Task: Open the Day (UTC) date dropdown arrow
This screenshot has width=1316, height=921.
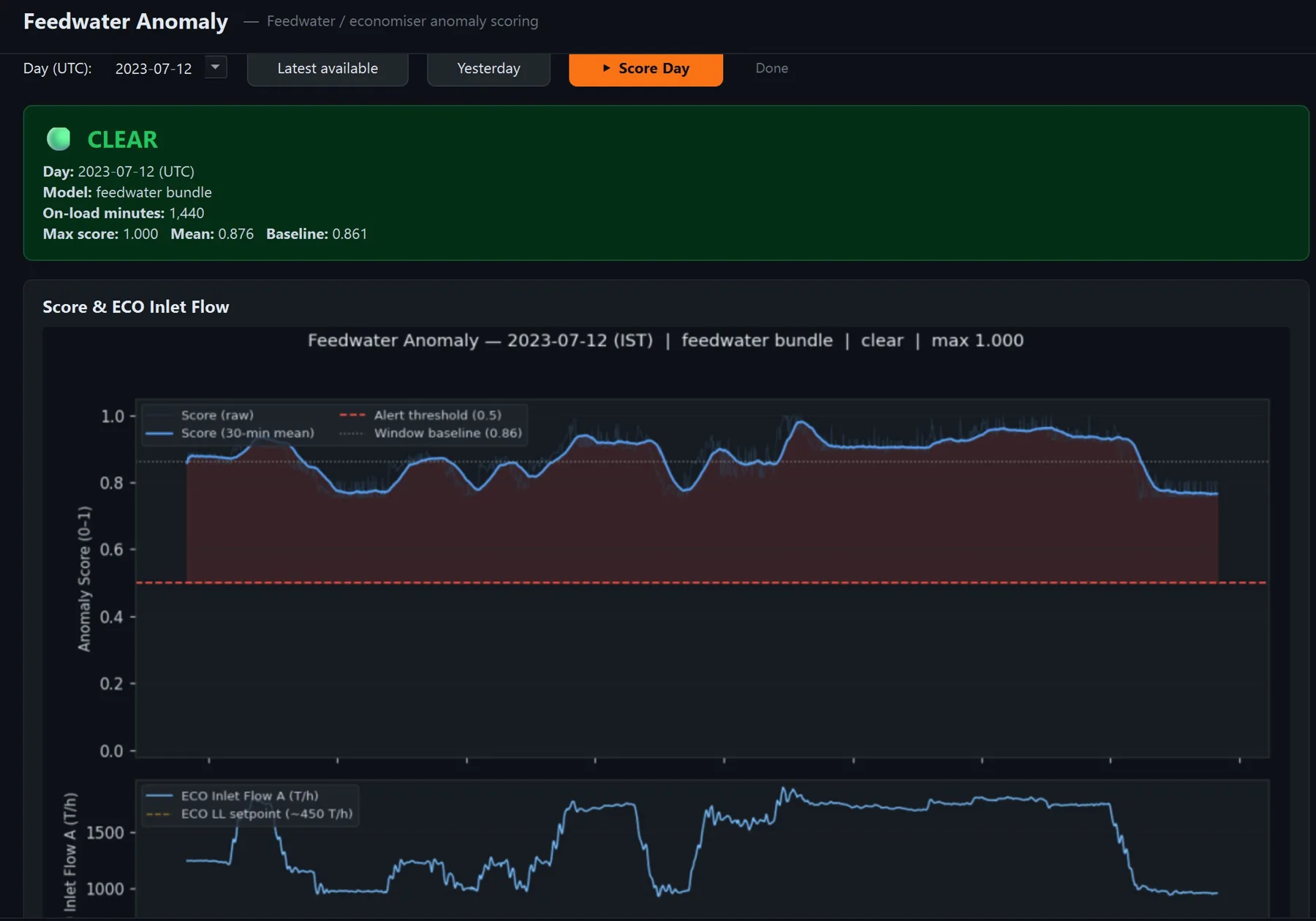Action: click(x=216, y=67)
